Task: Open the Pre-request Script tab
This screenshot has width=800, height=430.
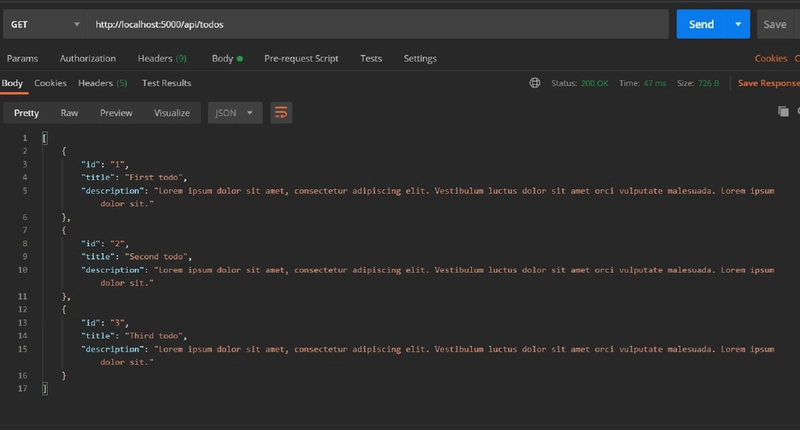Action: click(301, 58)
